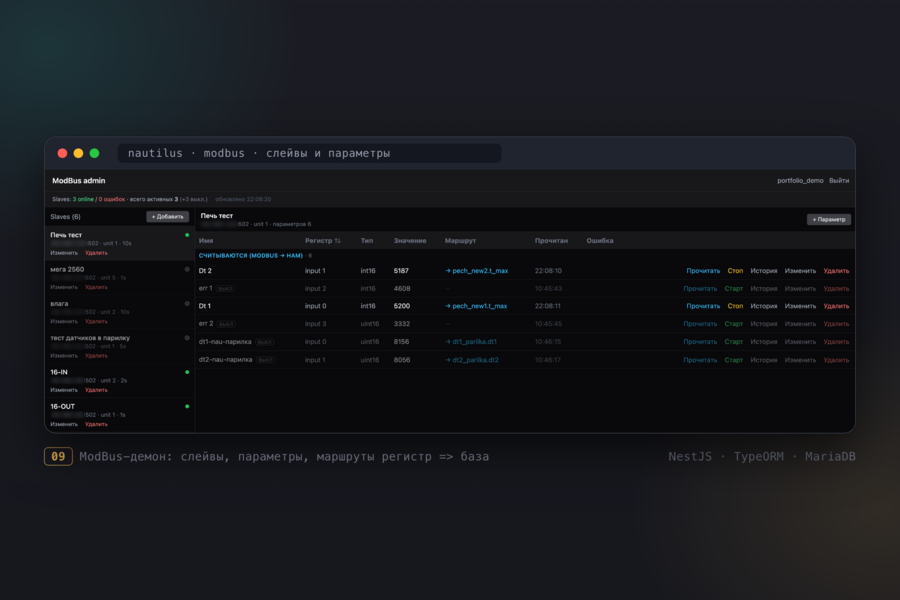
Task: Start polling for dt2-nau-парилка via Старт
Action: click(x=734, y=360)
